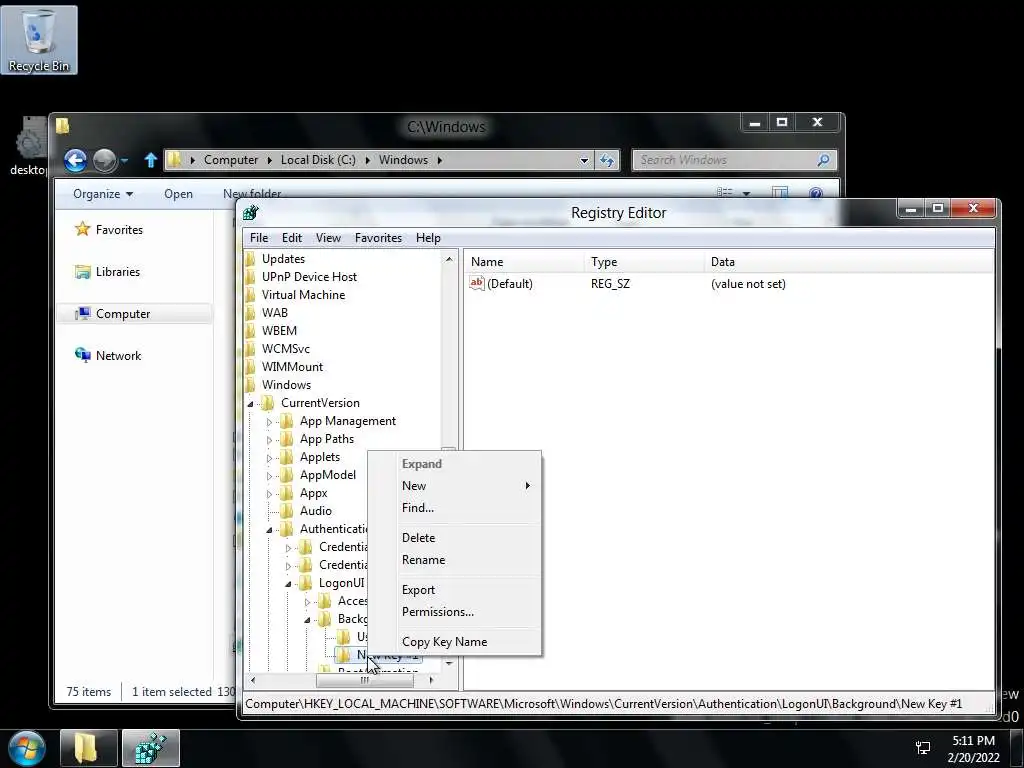Click the LogonUI key folder icon
The height and width of the screenshot is (768, 1024).
pyautogui.click(x=306, y=583)
